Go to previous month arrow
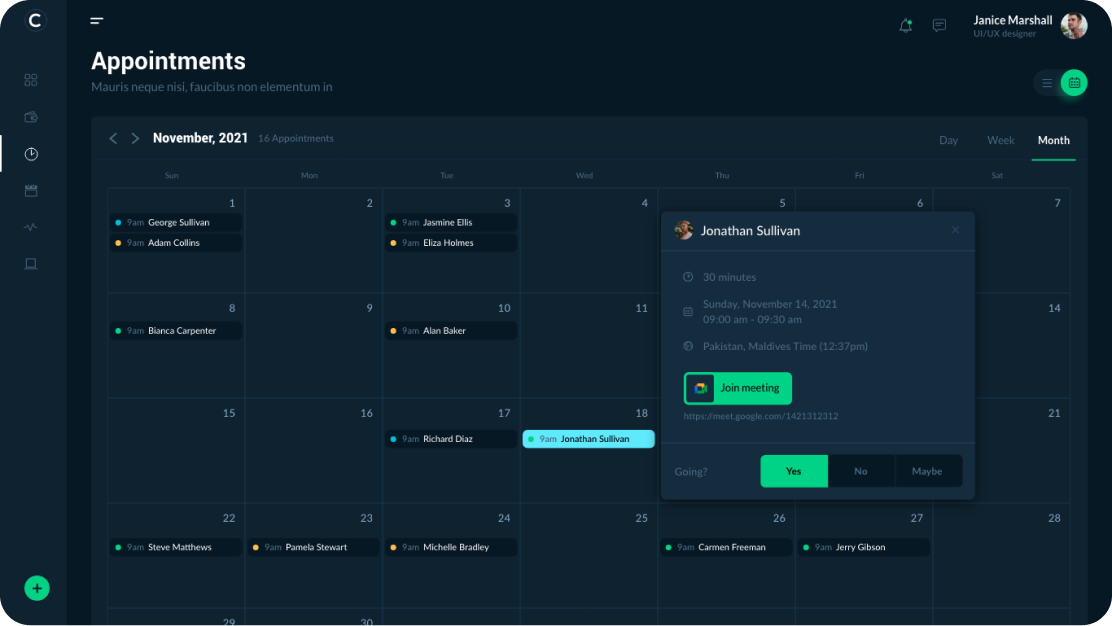 [x=113, y=138]
